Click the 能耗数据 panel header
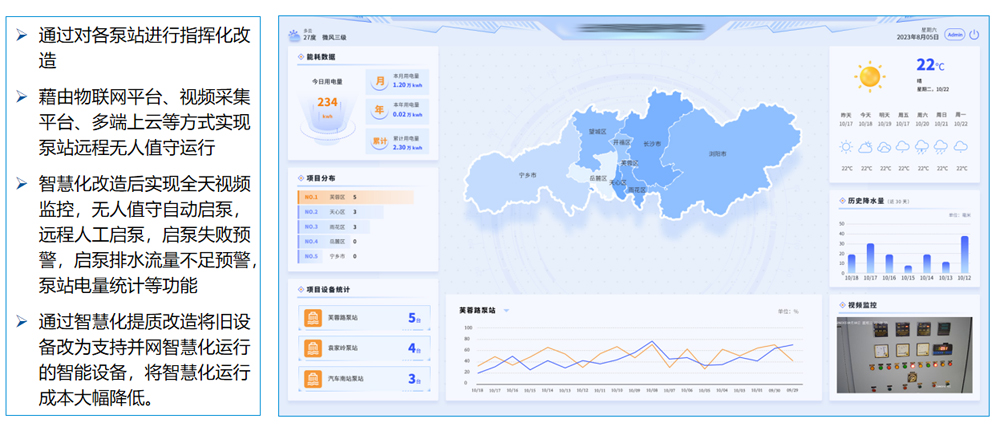 tap(321, 57)
